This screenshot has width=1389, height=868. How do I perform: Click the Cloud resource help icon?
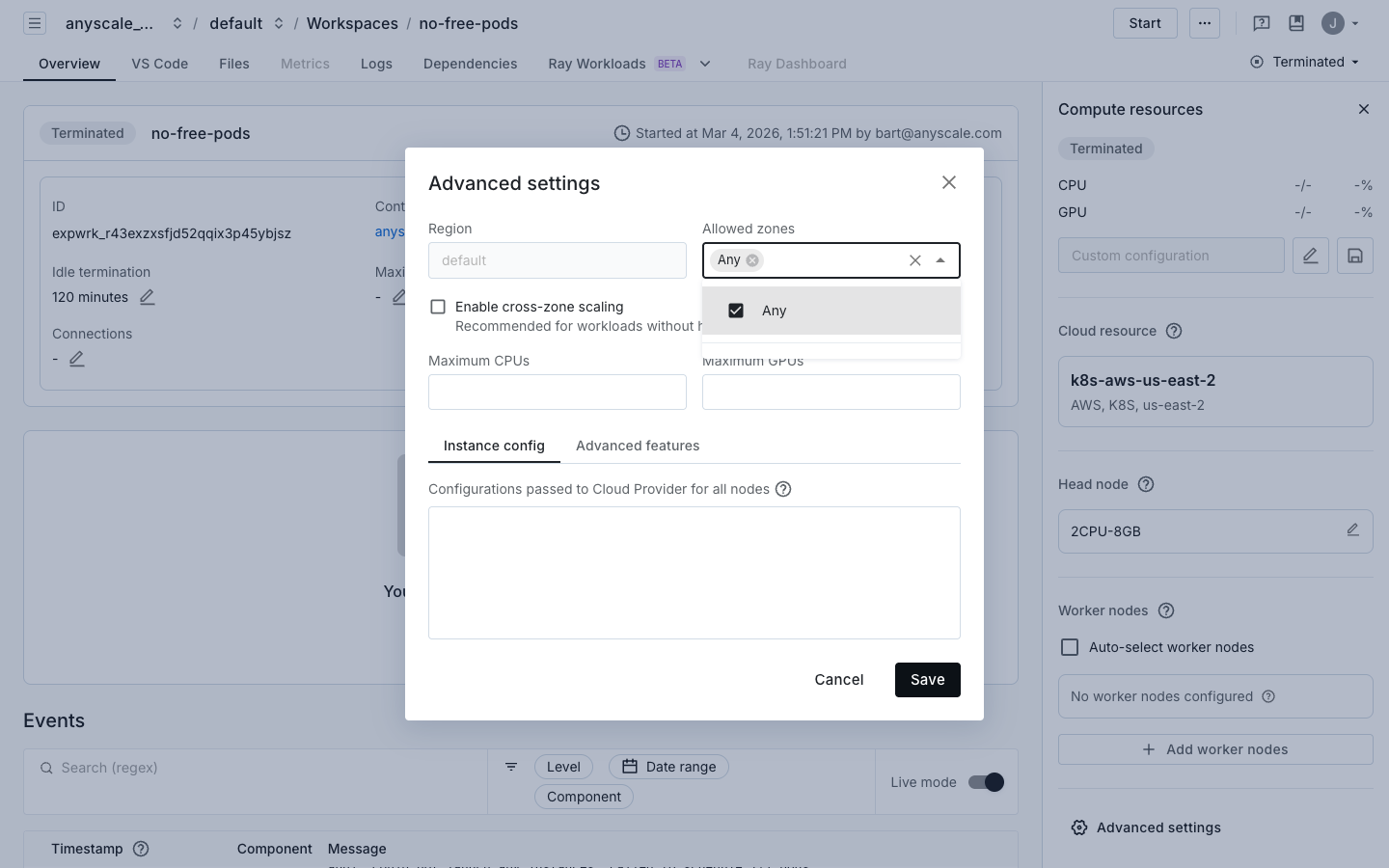[1174, 331]
